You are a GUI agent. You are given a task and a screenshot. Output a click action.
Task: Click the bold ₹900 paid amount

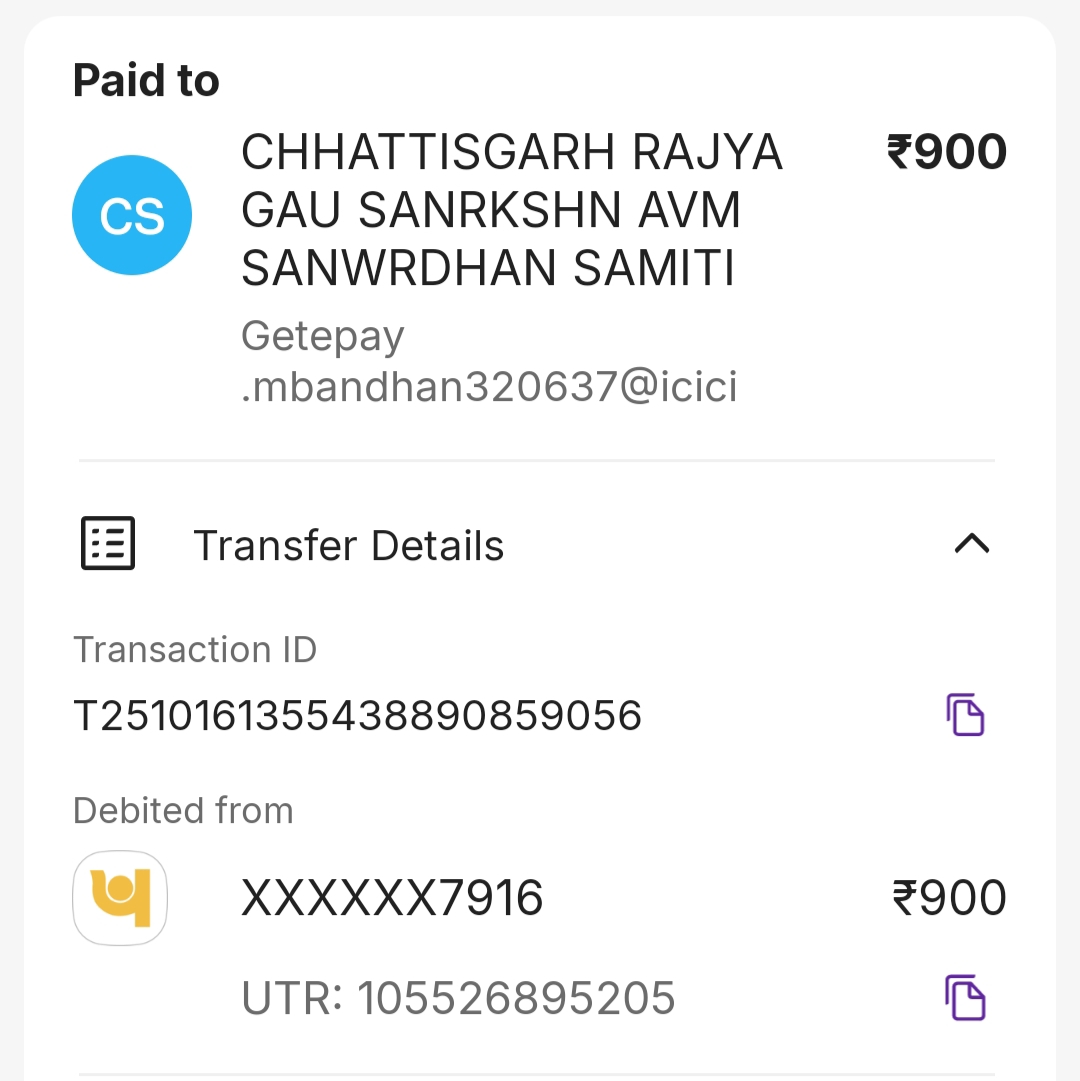pos(946,153)
